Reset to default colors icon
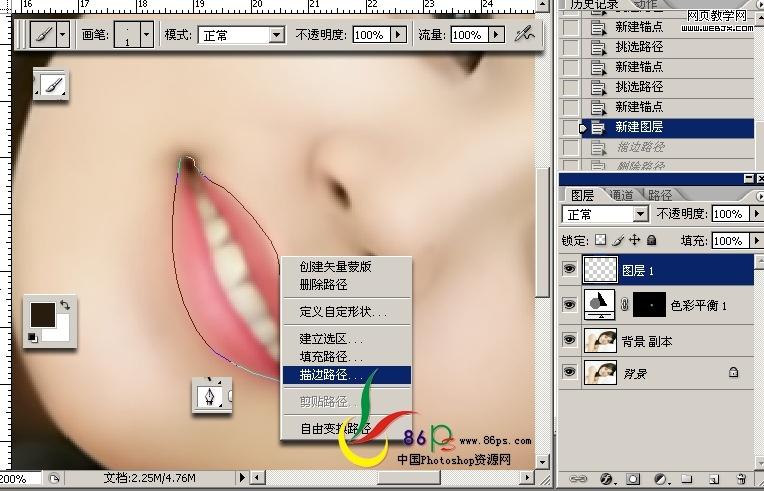The width and height of the screenshot is (764, 491). click(33, 337)
